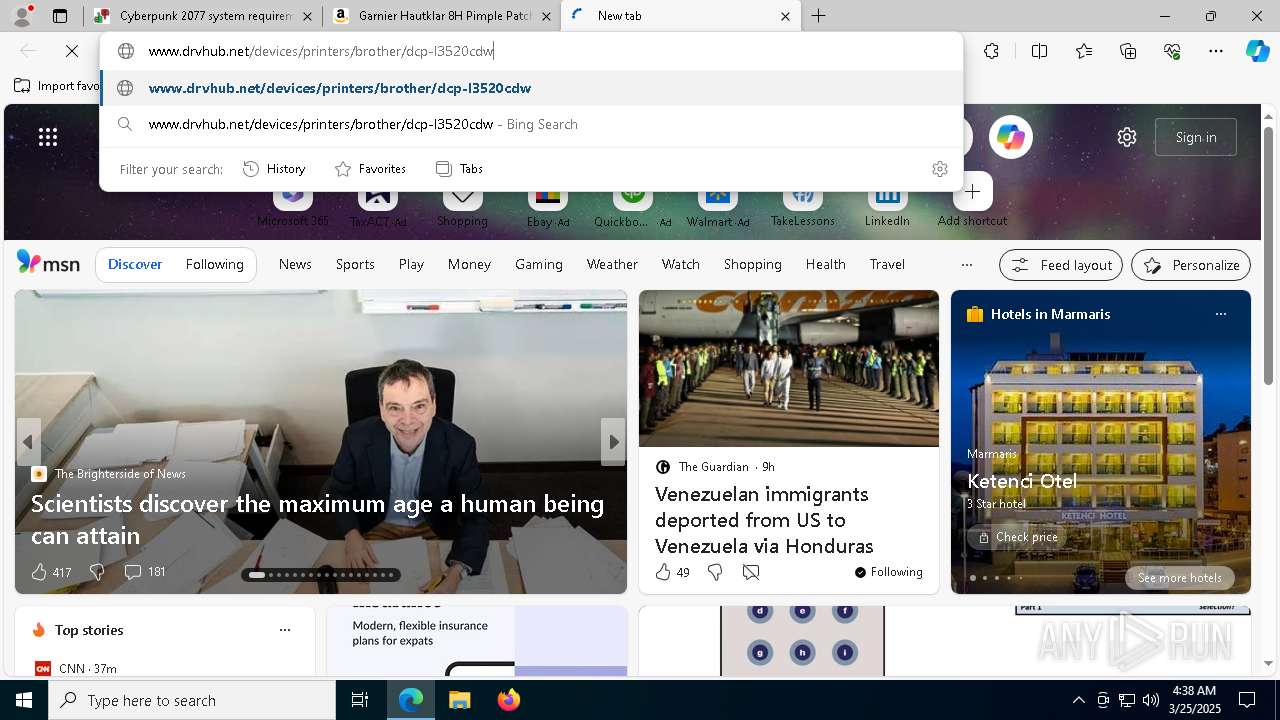This screenshot has width=1280, height=720.
Task: See more hotels in Marmaris
Action: [1179, 578]
